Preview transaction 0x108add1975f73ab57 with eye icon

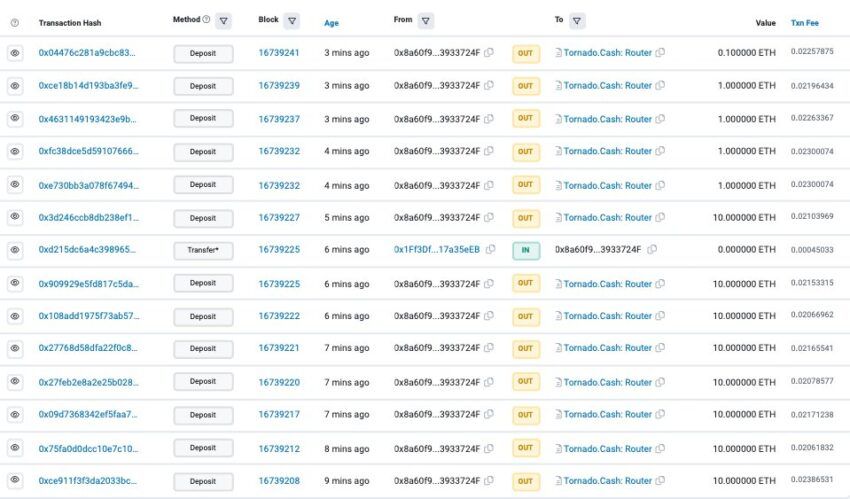pyautogui.click(x=15, y=316)
